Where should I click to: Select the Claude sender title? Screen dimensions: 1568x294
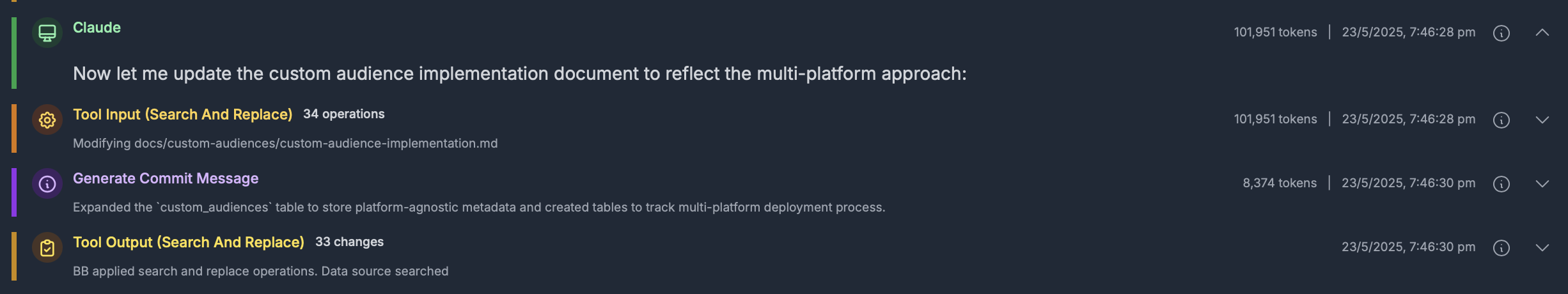pos(97,27)
